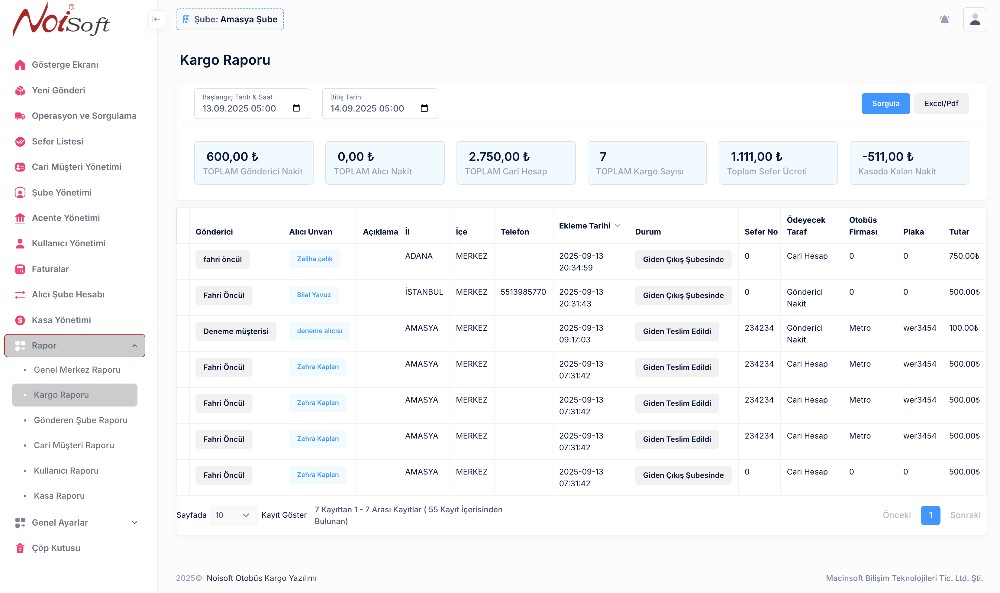This screenshot has height=593, width=1000.
Task: Open notifications bell icon
Action: [x=945, y=19]
